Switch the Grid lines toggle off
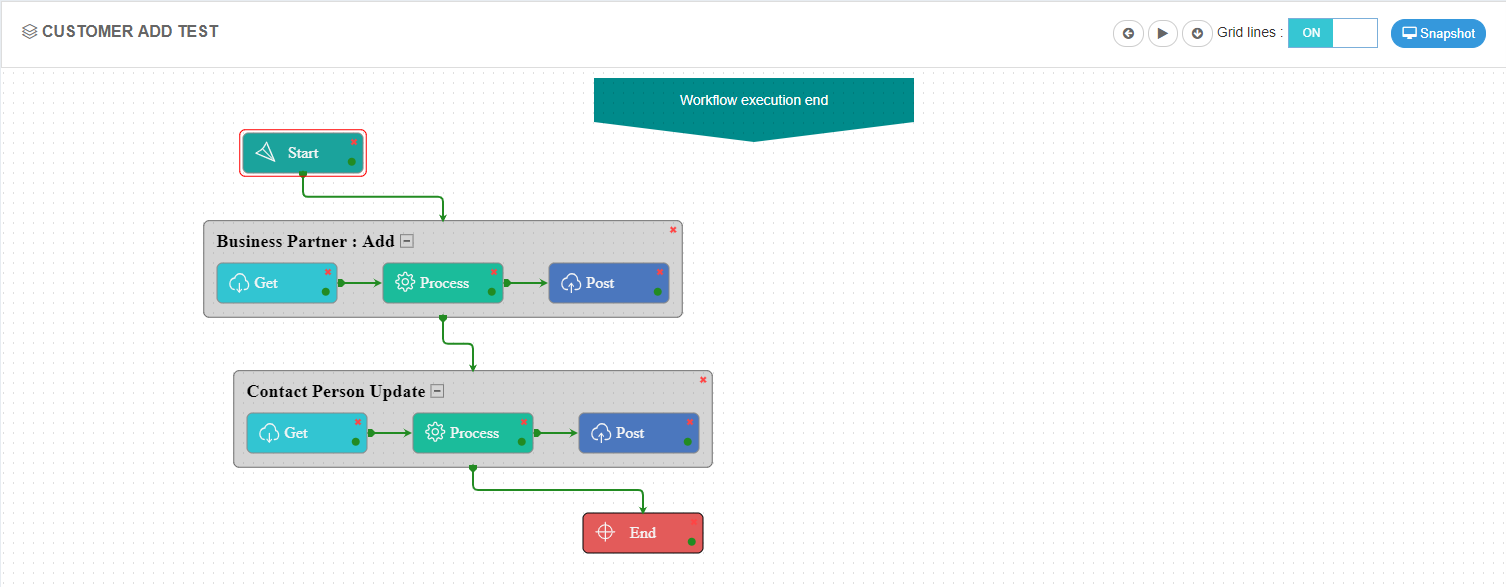The width and height of the screenshot is (1506, 587). point(1355,32)
